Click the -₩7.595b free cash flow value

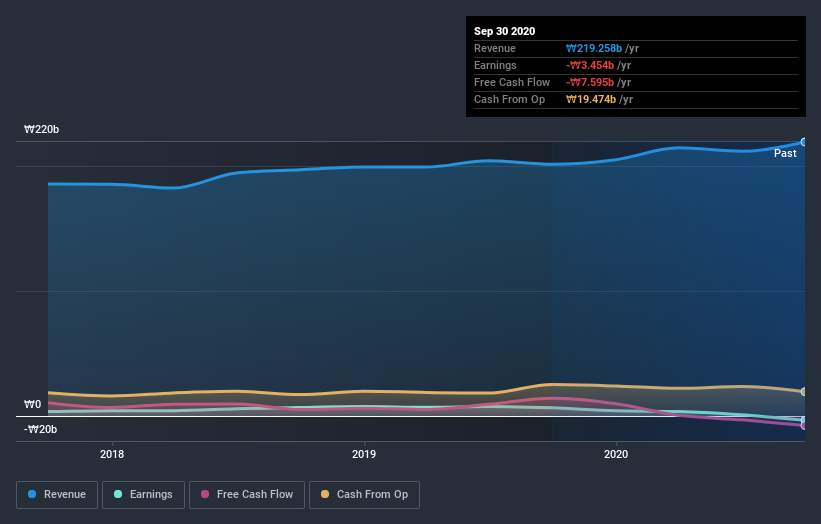pyautogui.click(x=590, y=82)
